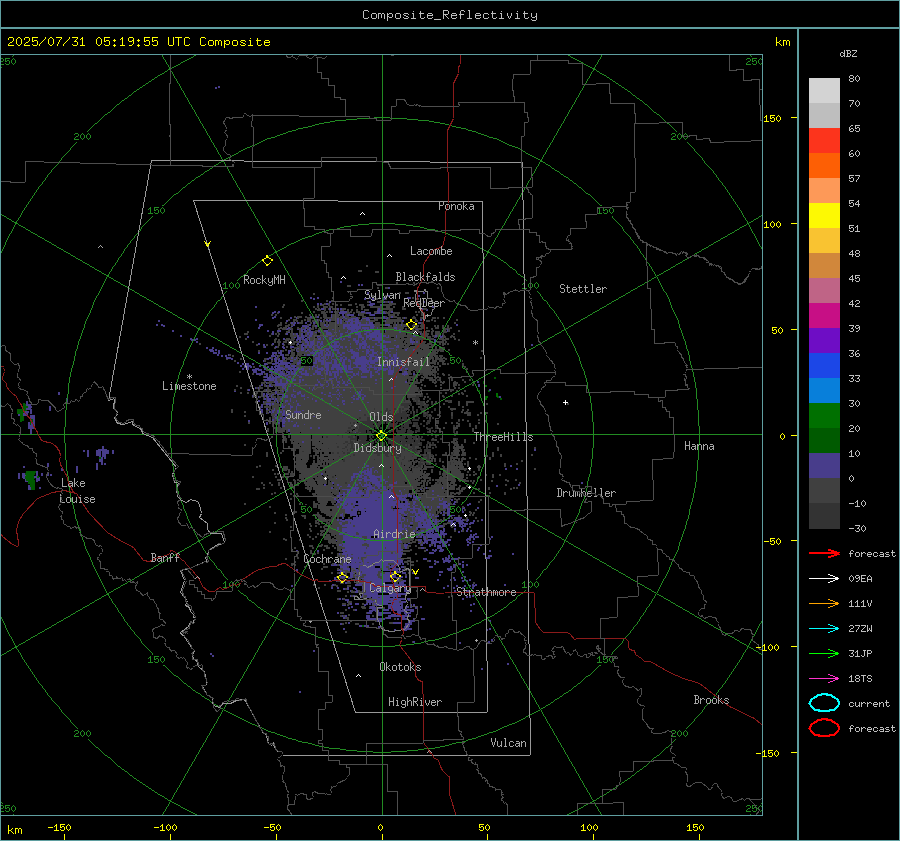Click the slate purple 10–0 dBZ swatch

[824, 466]
